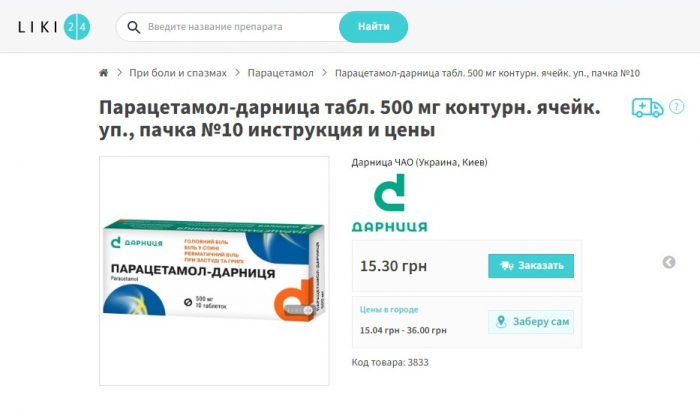Focus the drug name search field
The height and width of the screenshot is (415, 700).
coord(240,27)
